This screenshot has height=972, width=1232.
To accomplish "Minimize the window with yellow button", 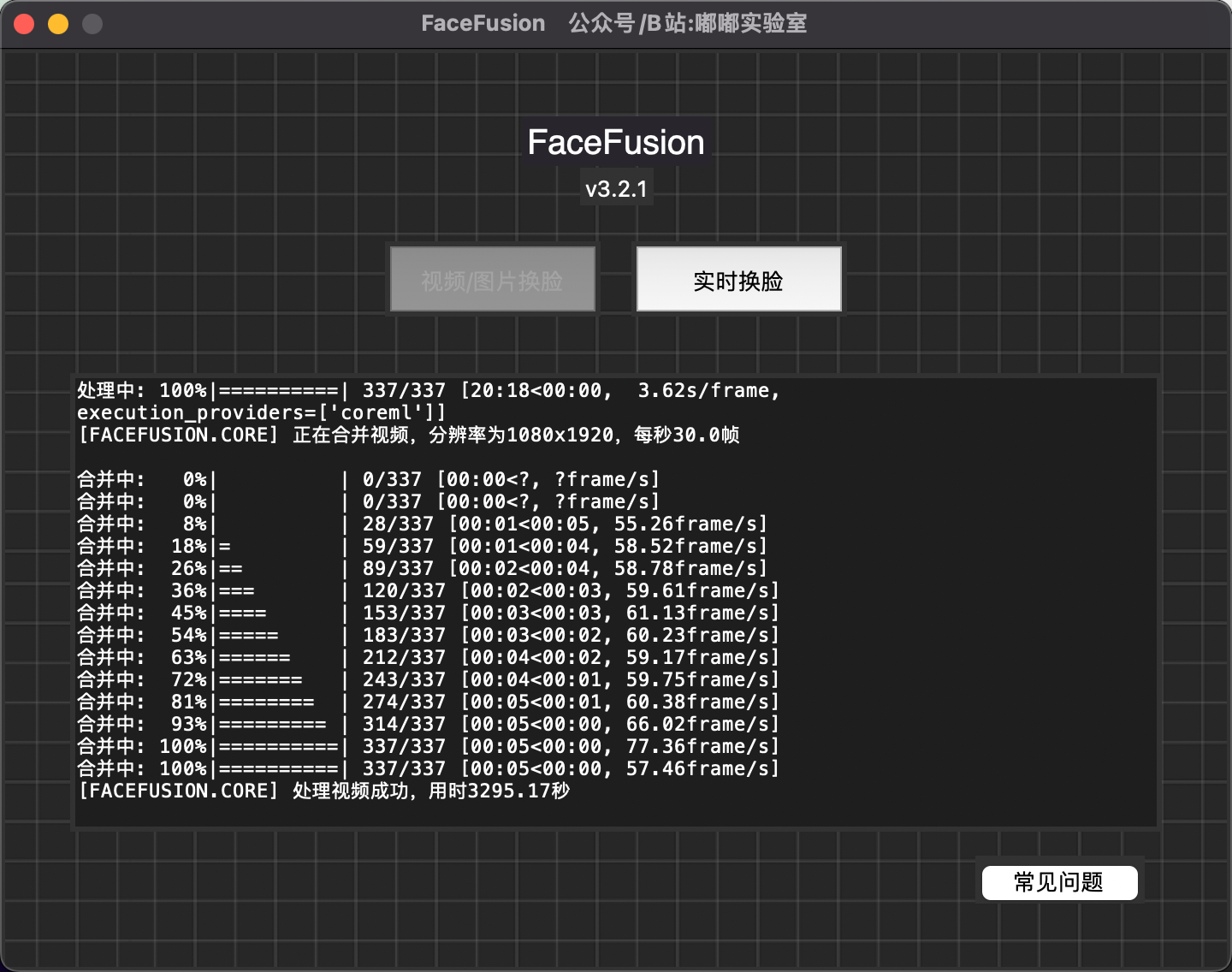I will [58, 24].
